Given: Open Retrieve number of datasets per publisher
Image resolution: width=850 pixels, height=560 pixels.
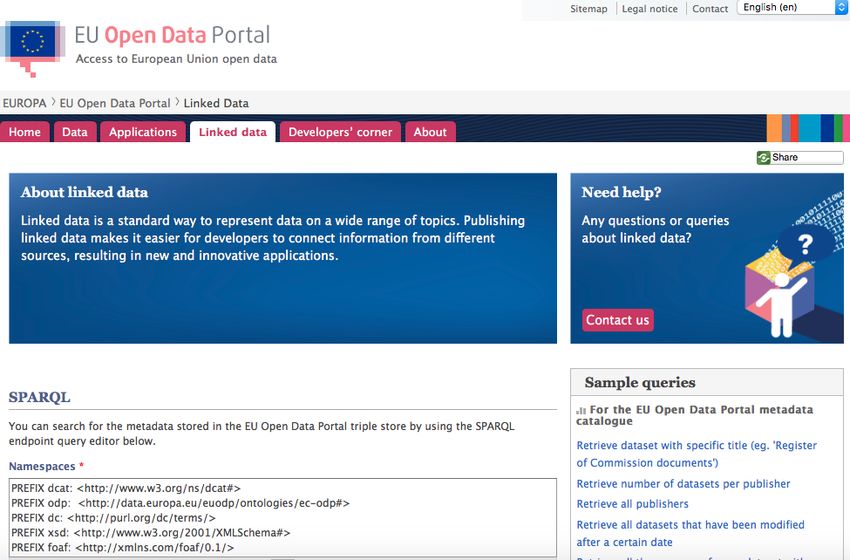Looking at the screenshot, I should [683, 484].
